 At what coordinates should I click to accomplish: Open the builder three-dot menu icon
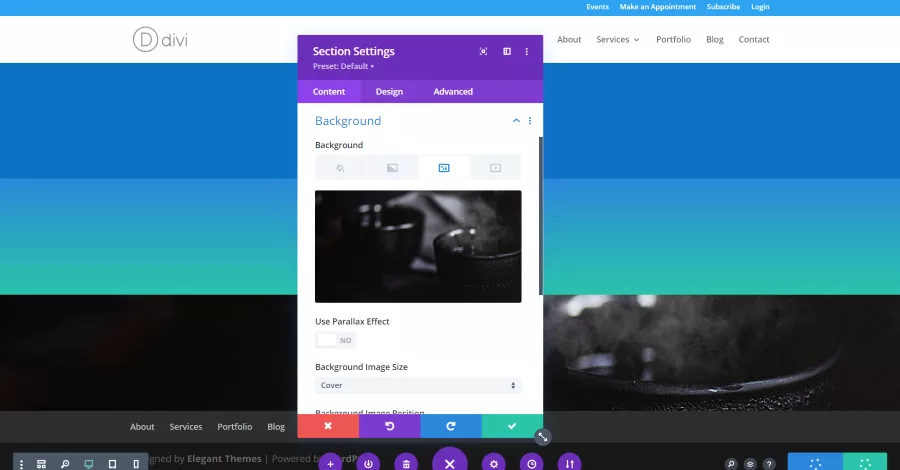21,464
